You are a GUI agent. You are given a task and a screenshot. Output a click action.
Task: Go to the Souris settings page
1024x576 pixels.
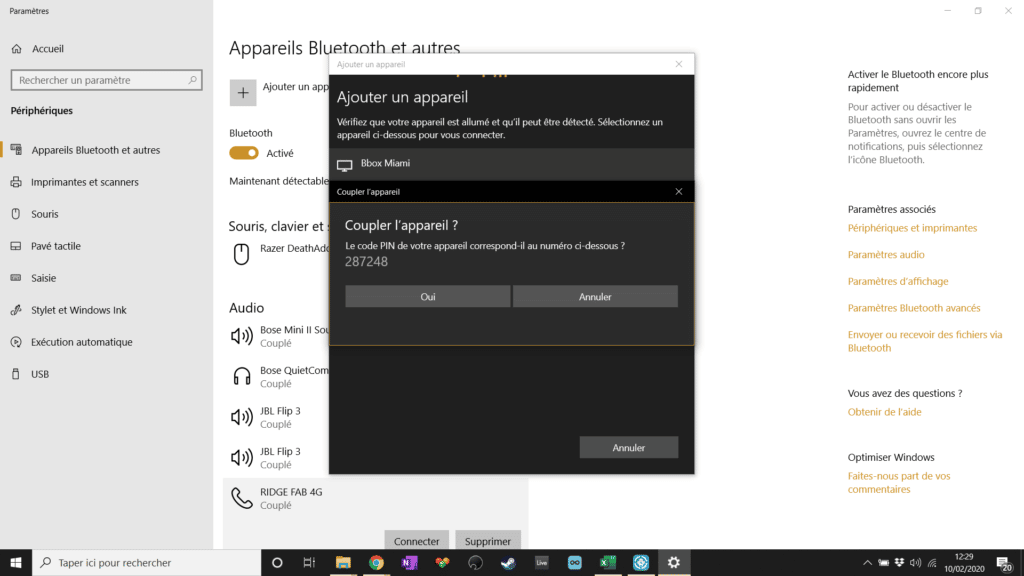[45, 214]
